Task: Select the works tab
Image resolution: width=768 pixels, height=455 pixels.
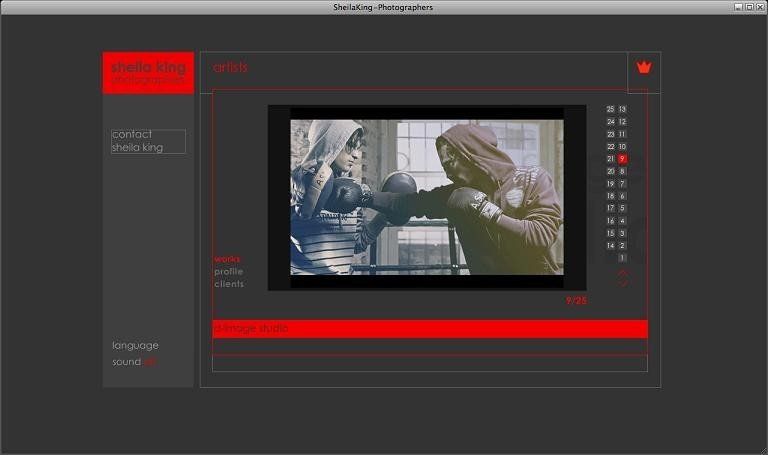Action: pyautogui.click(x=227, y=259)
